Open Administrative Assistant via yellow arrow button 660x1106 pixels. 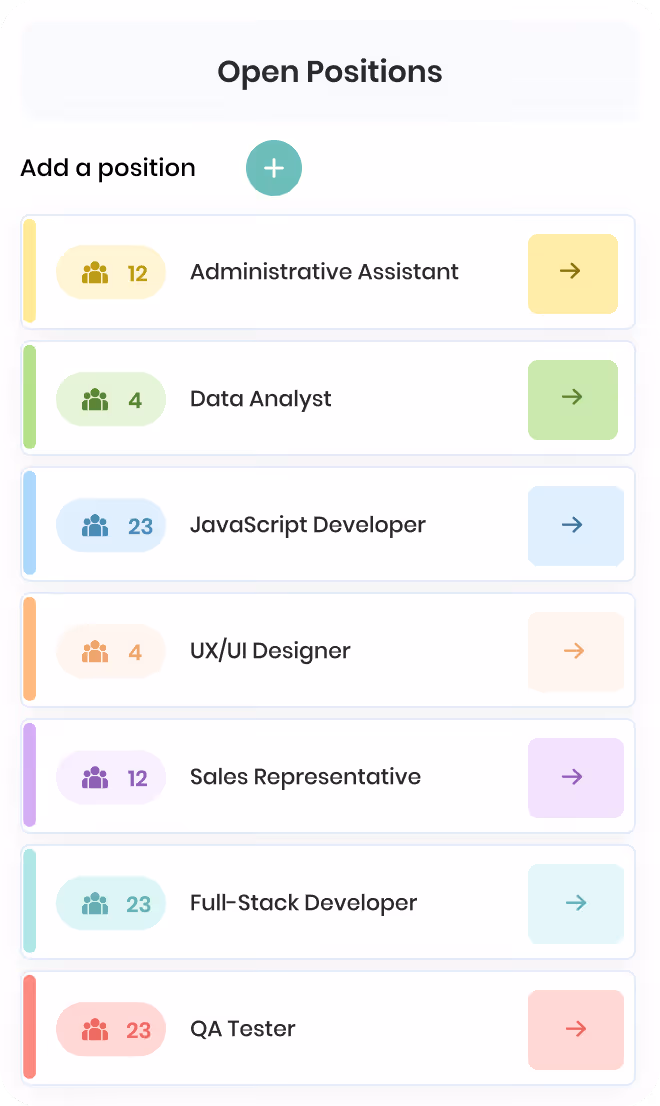click(x=573, y=274)
